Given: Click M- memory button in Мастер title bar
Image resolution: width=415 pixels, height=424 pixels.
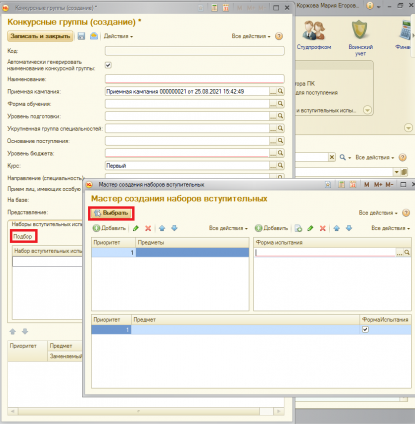Looking at the screenshot, I should point(389,184).
